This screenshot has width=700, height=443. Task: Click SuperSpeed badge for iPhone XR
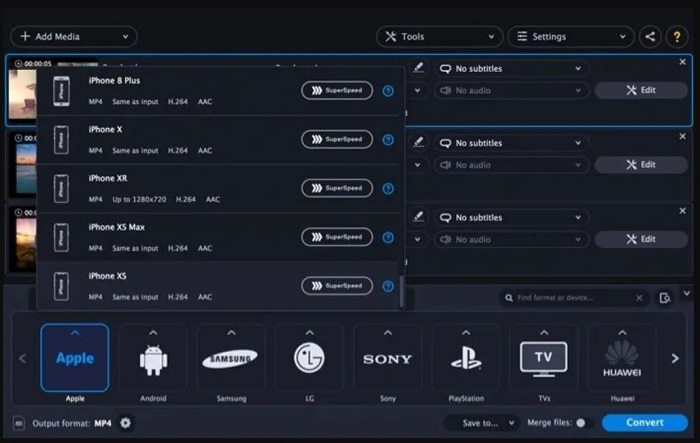click(337, 188)
